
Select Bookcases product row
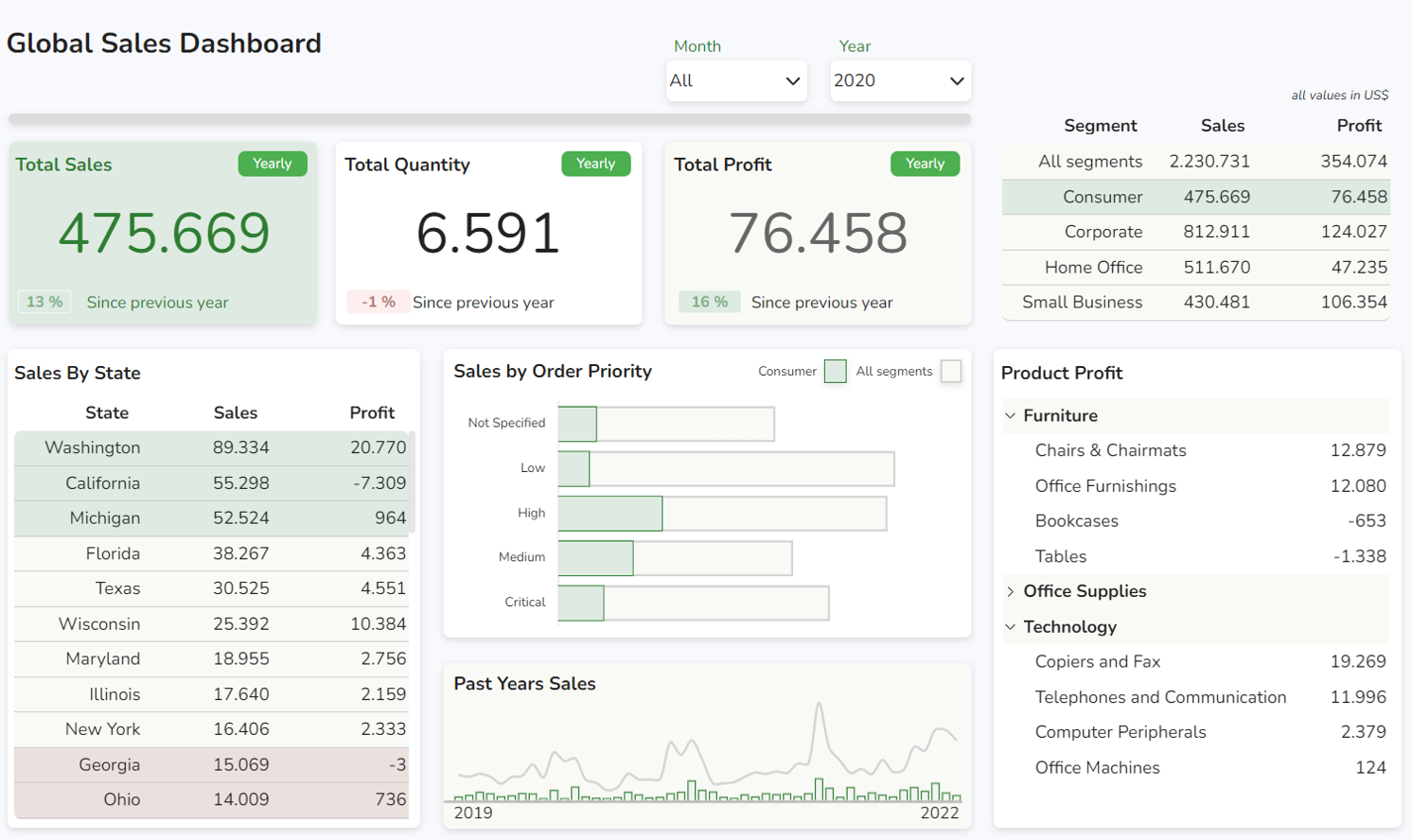[1196, 521]
